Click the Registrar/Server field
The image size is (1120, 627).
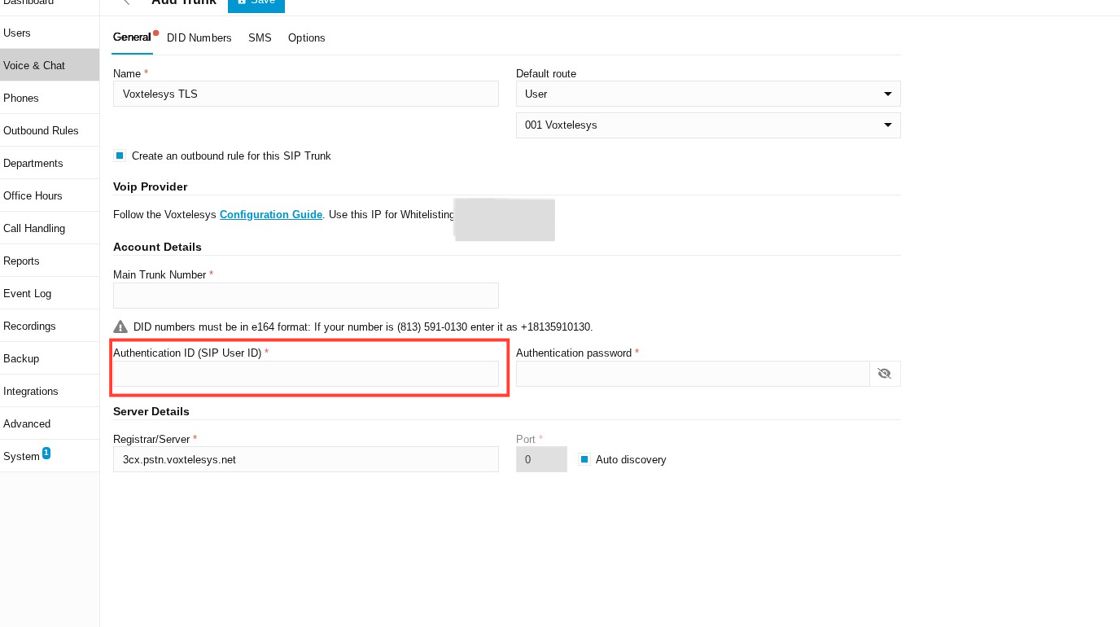[x=306, y=459]
